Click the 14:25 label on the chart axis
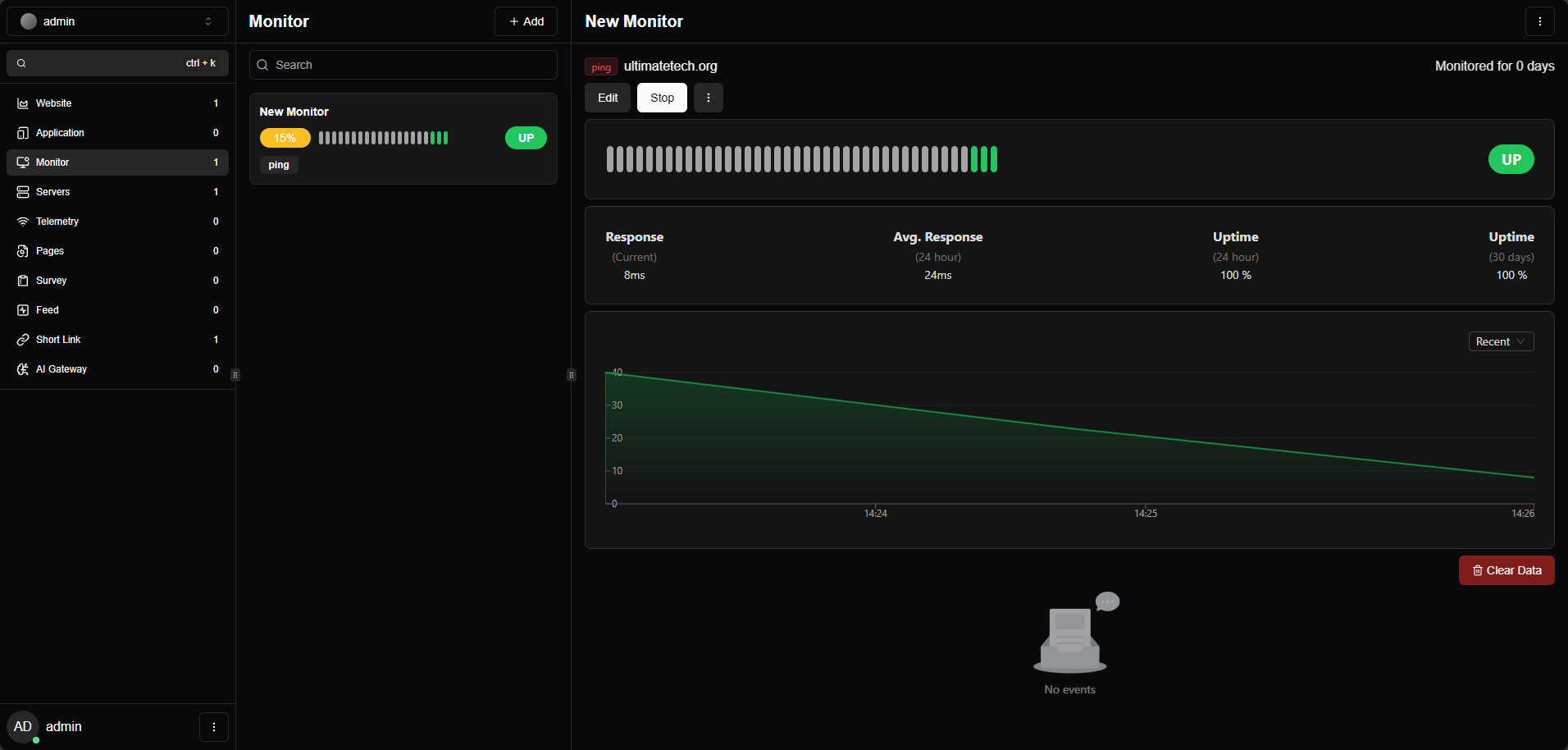Screen dimensions: 1568x750 (1146, 514)
